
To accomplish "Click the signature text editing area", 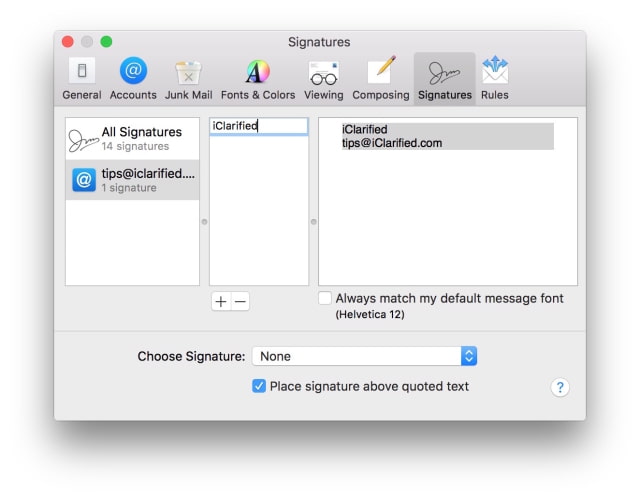I will [448, 202].
